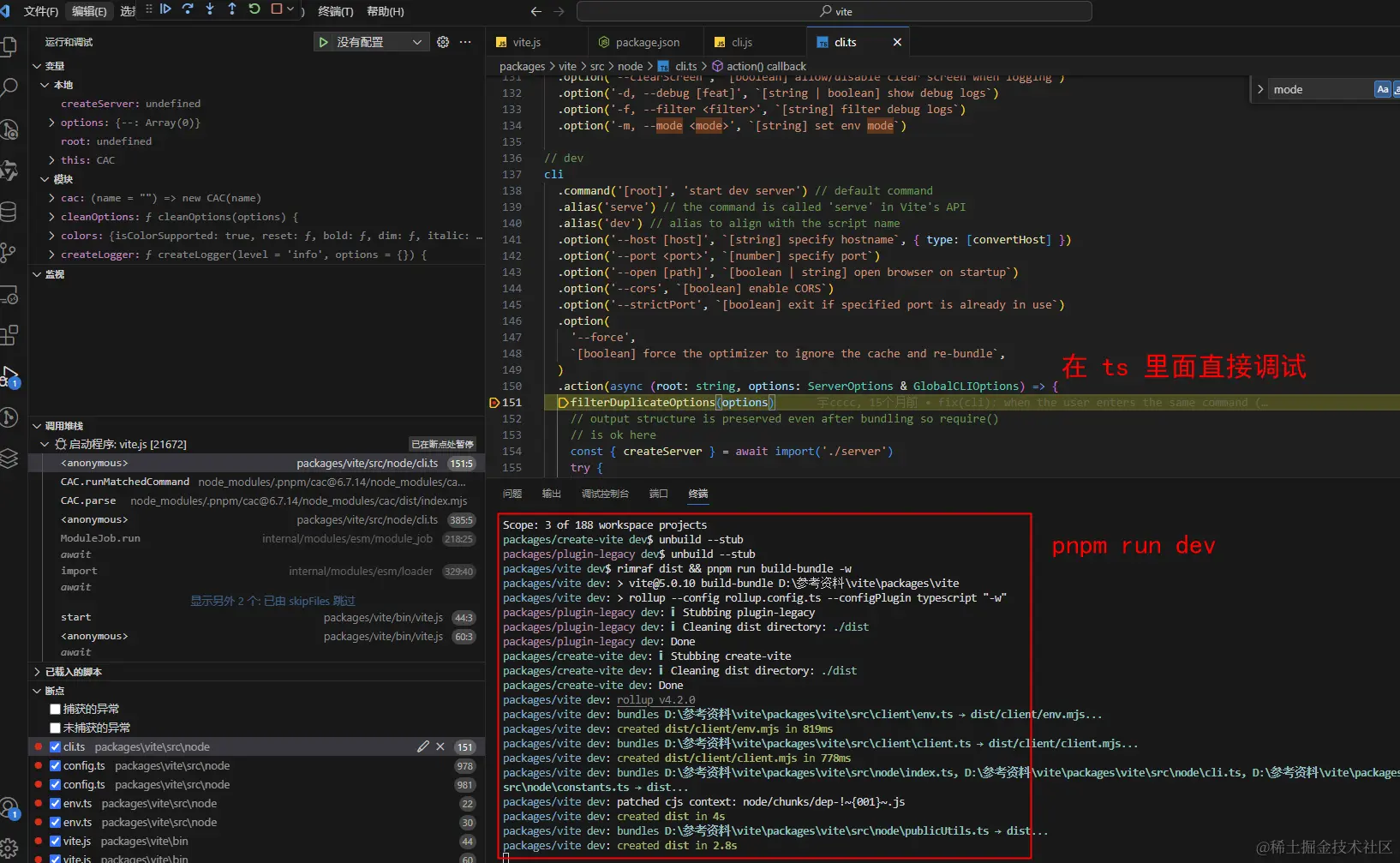Expand the this: CAC variable
The image size is (1400, 863).
click(52, 160)
